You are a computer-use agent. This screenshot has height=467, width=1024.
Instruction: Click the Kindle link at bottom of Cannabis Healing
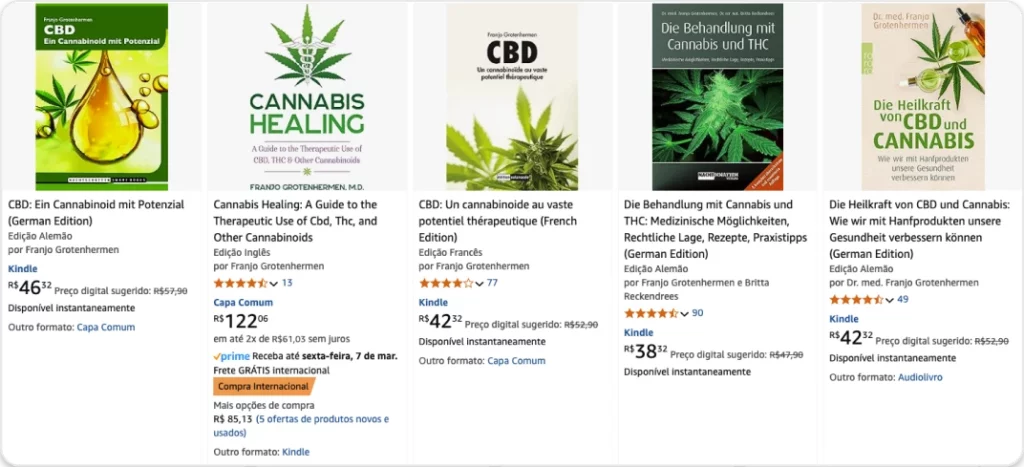click(x=296, y=451)
